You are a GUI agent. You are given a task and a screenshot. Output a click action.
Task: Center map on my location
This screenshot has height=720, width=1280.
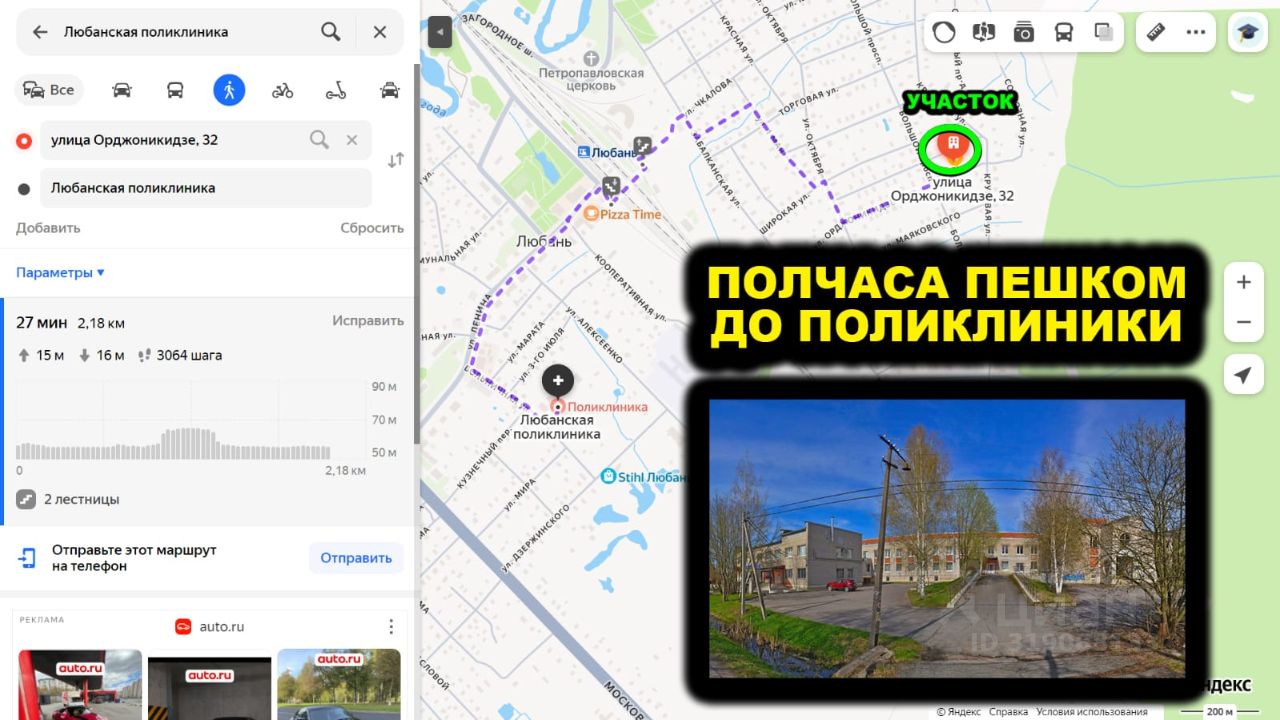(1243, 375)
